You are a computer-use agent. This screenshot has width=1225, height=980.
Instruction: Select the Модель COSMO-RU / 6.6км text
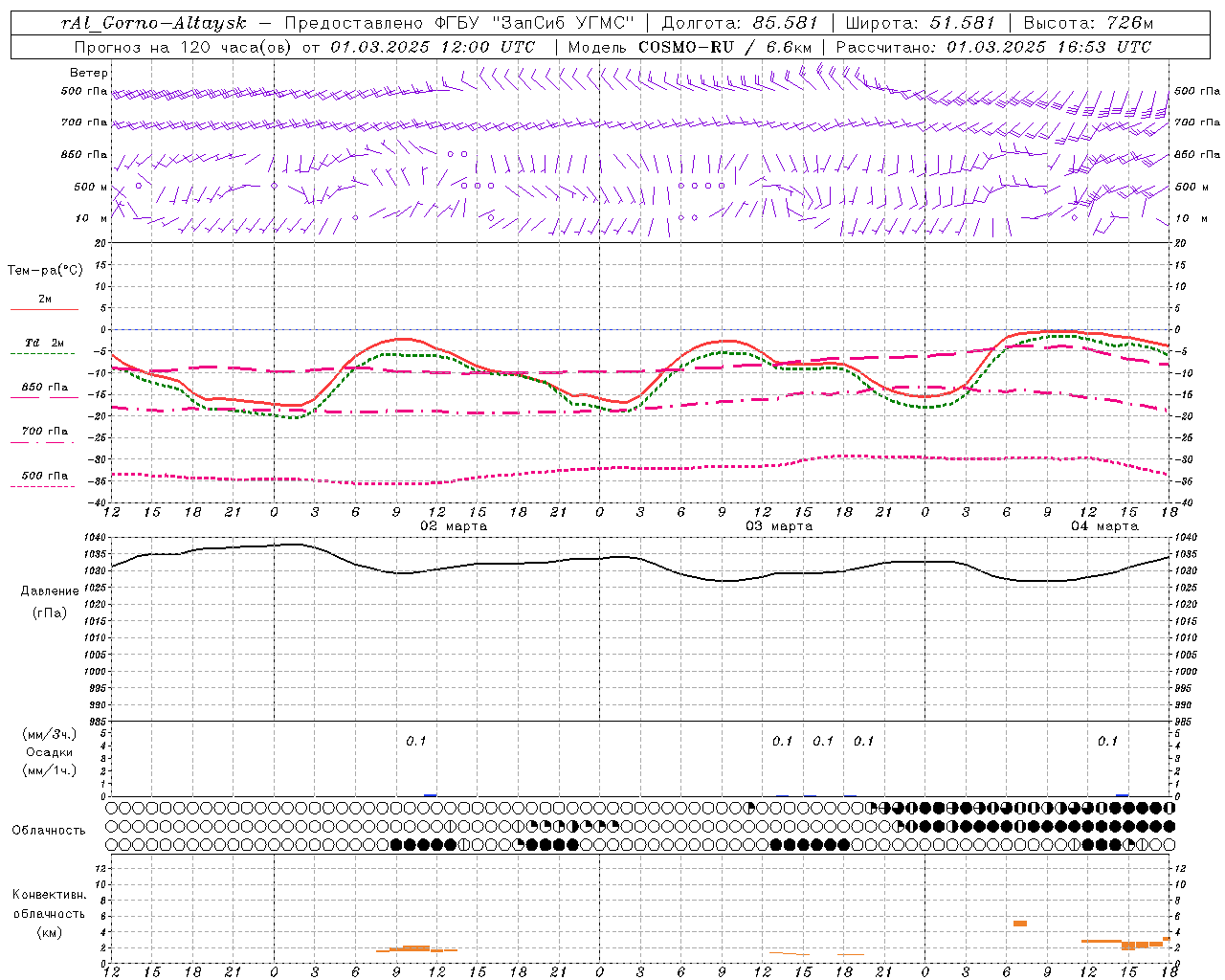(690, 47)
